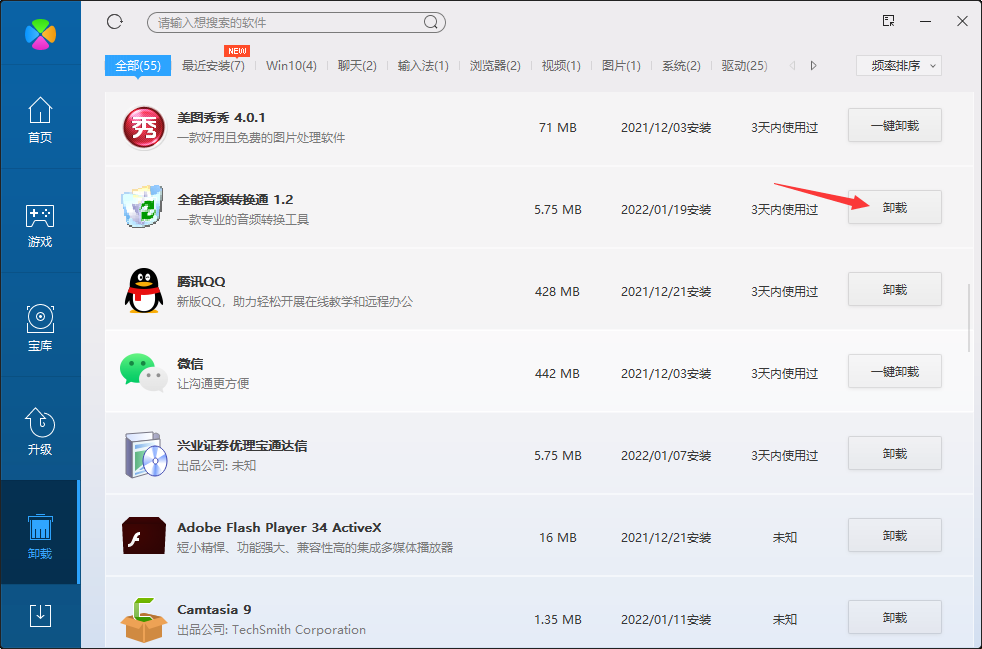This screenshot has width=982, height=649.
Task: Click the 短小精悍 Flash Player description
Action: point(315,548)
